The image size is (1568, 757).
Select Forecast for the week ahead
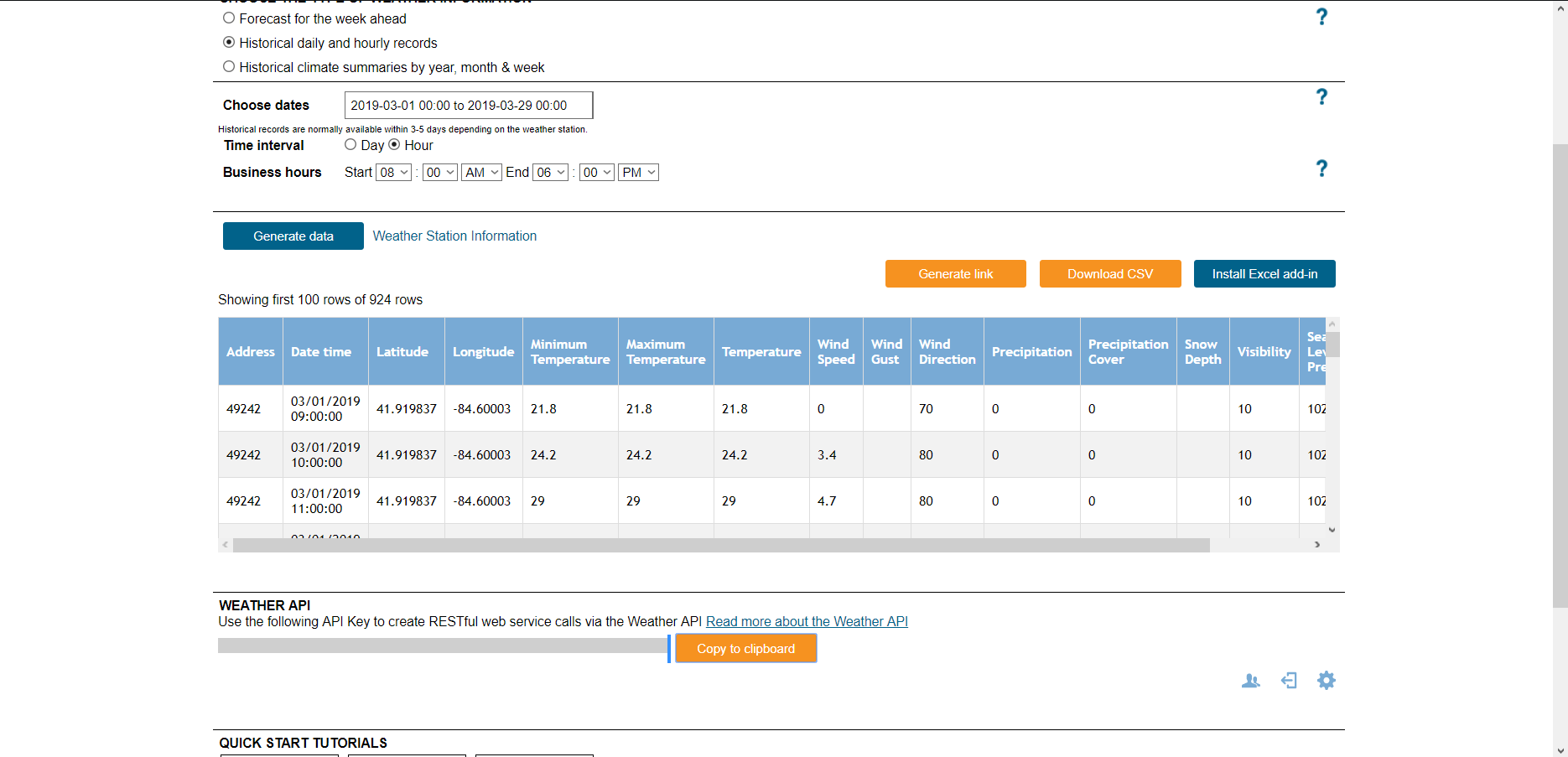pos(229,18)
